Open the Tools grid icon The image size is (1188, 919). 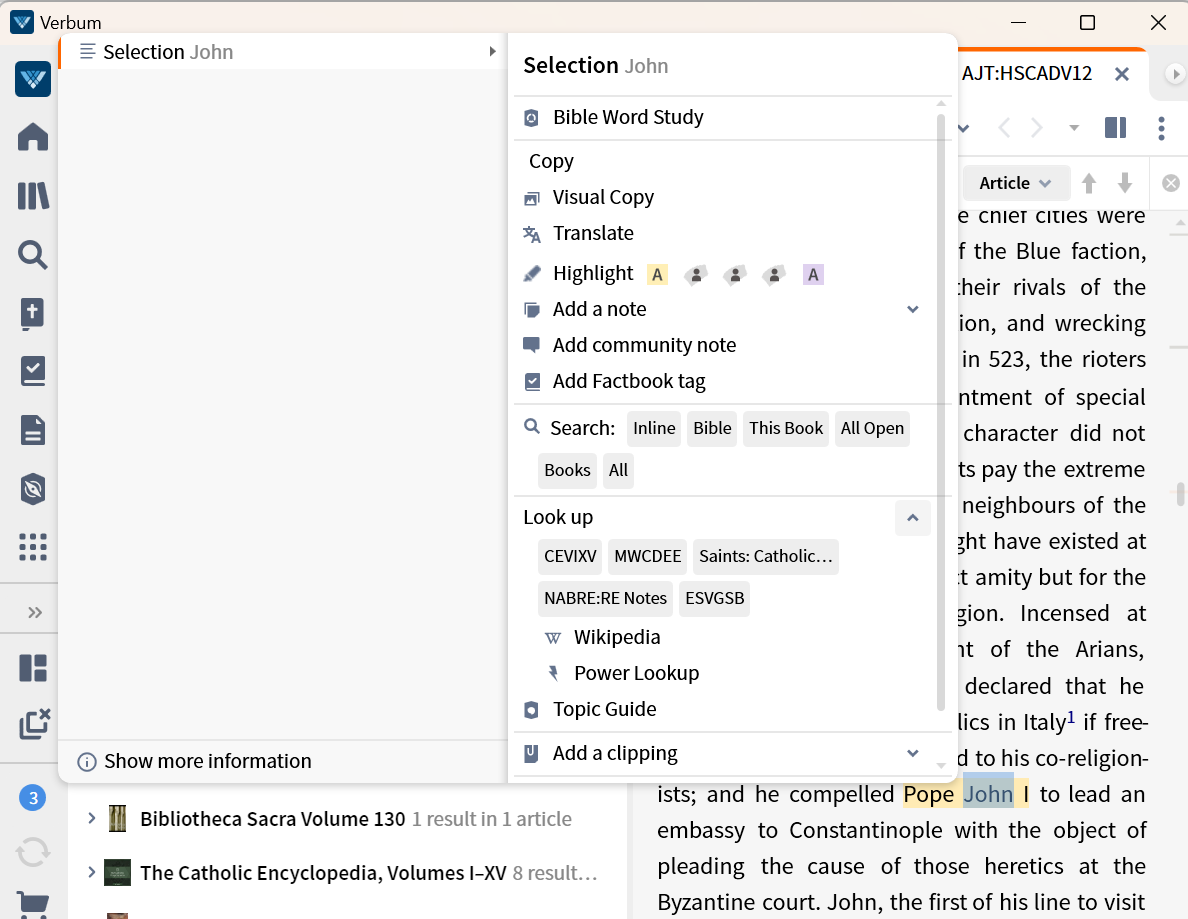pos(33,547)
